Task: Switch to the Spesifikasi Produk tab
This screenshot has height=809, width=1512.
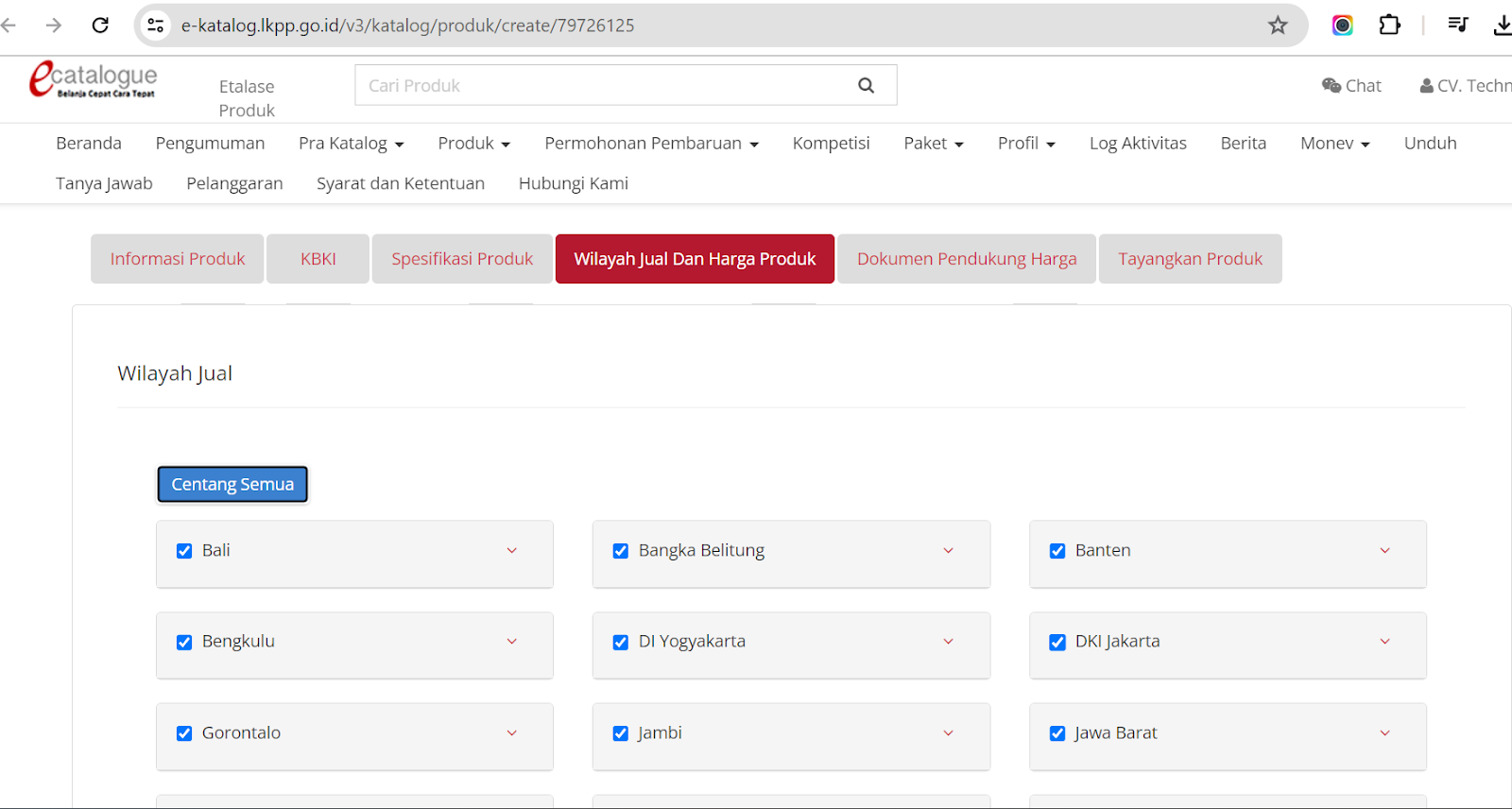Action: click(x=462, y=259)
